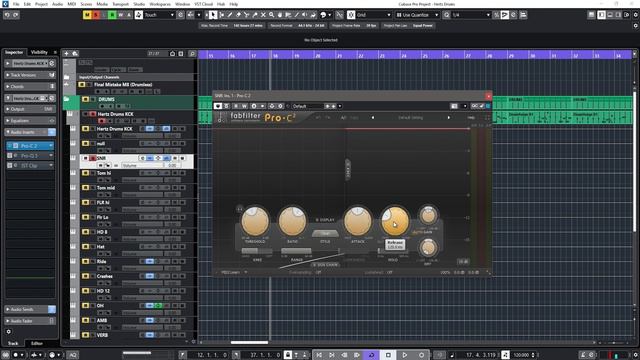Viewport: 640px width, 360px height.
Task: Adjust the Ratio knob in Pro-C 2
Action: (x=292, y=221)
